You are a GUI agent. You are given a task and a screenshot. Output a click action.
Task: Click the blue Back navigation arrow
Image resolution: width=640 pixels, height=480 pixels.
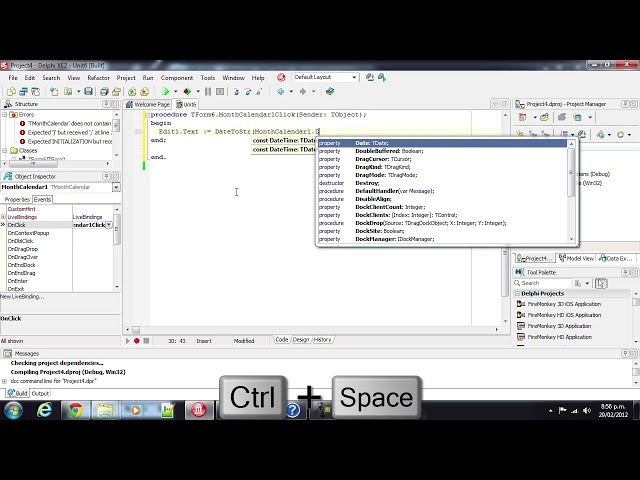point(281,91)
